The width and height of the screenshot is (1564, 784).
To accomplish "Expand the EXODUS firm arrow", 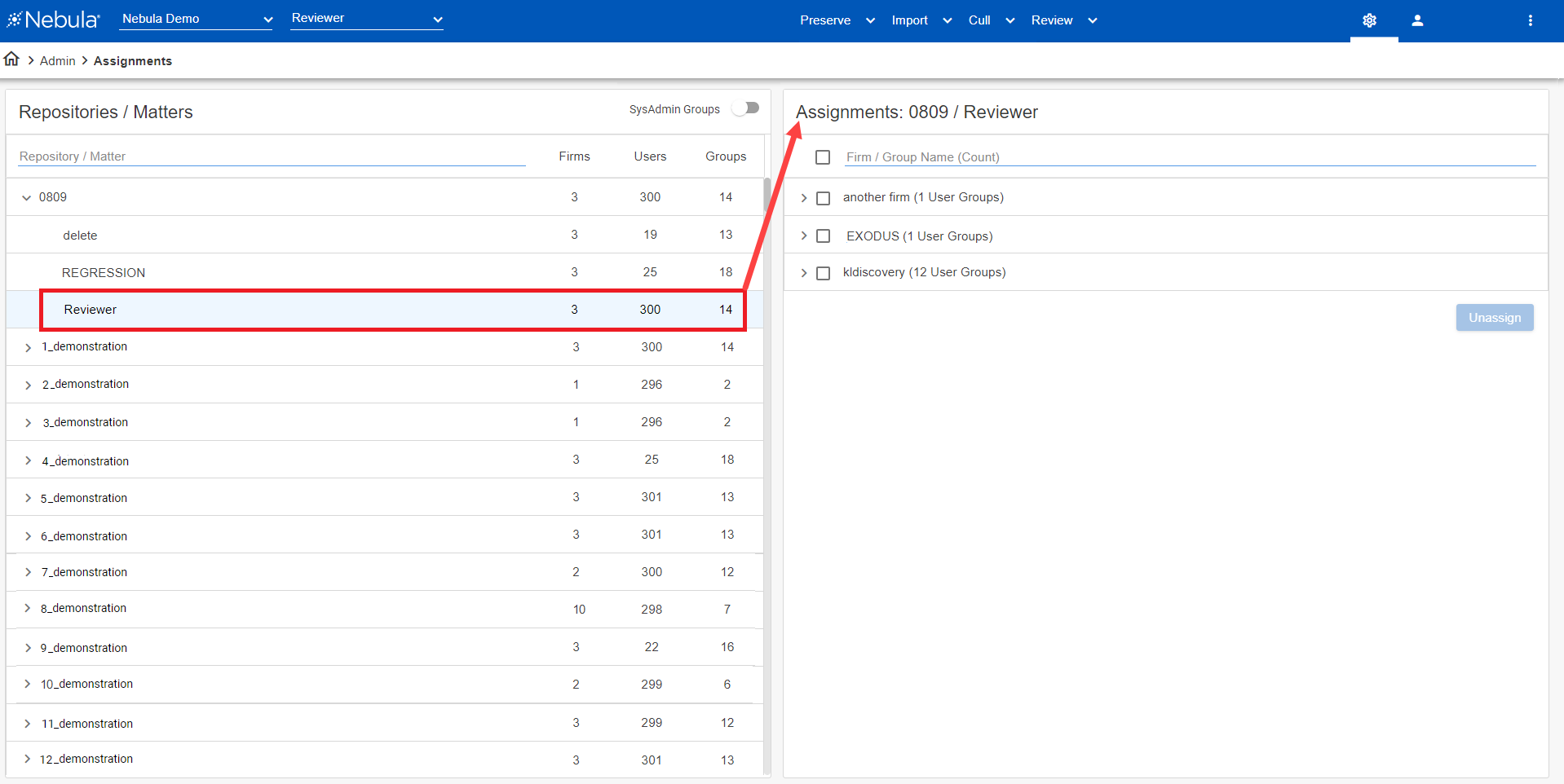I will coord(803,236).
